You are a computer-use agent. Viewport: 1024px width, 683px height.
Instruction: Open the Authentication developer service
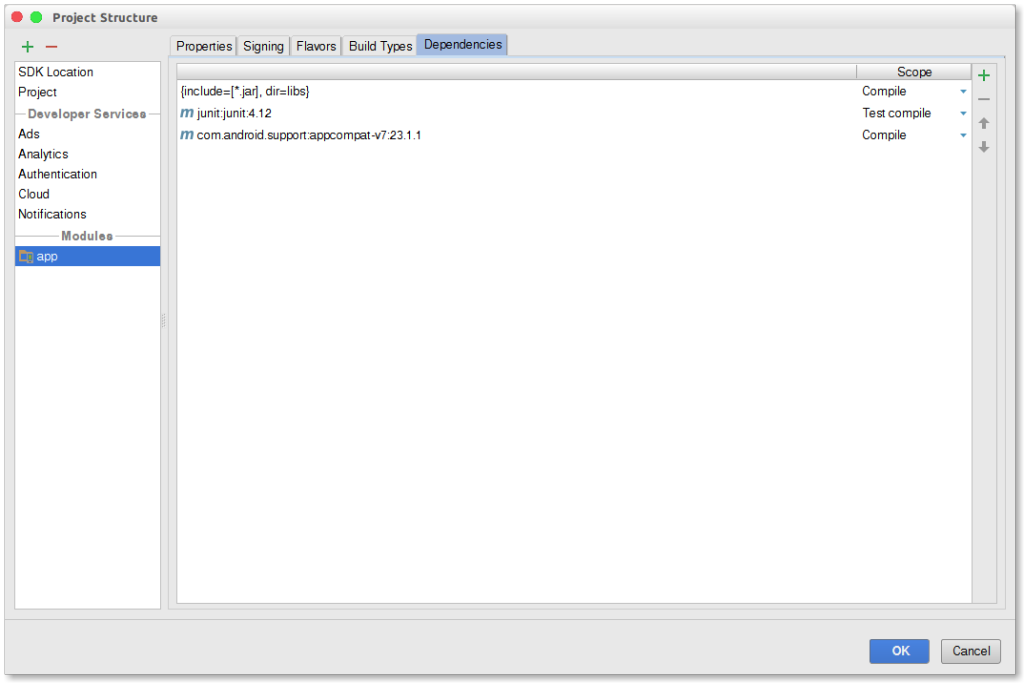(x=88, y=174)
